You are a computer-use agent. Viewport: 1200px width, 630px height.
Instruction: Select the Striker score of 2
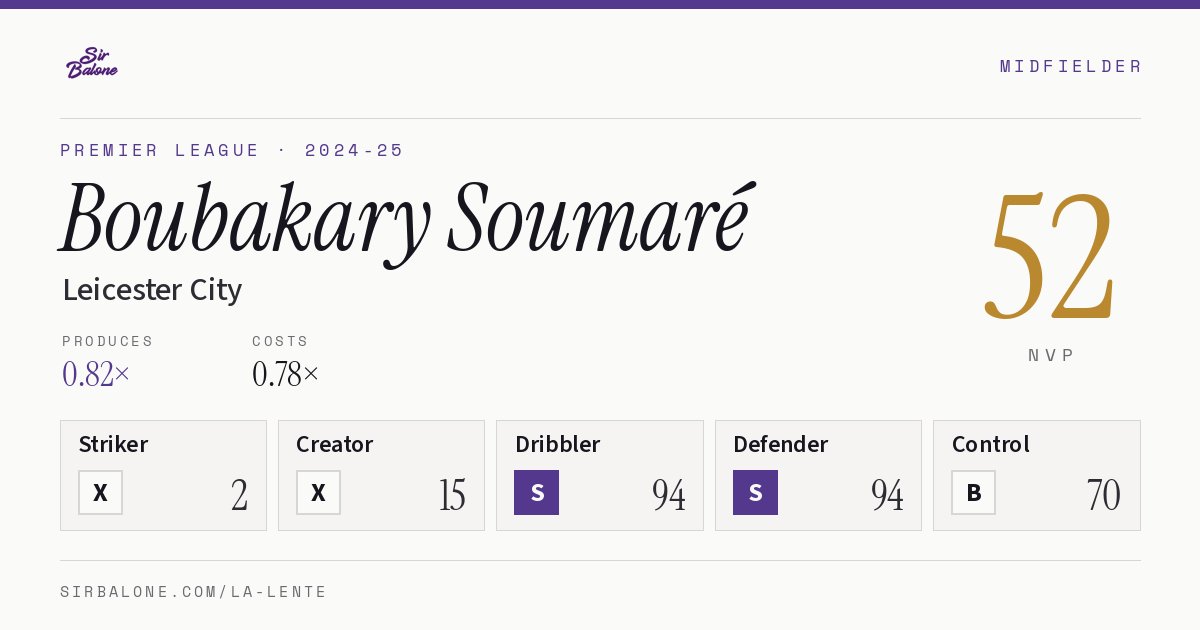point(240,494)
